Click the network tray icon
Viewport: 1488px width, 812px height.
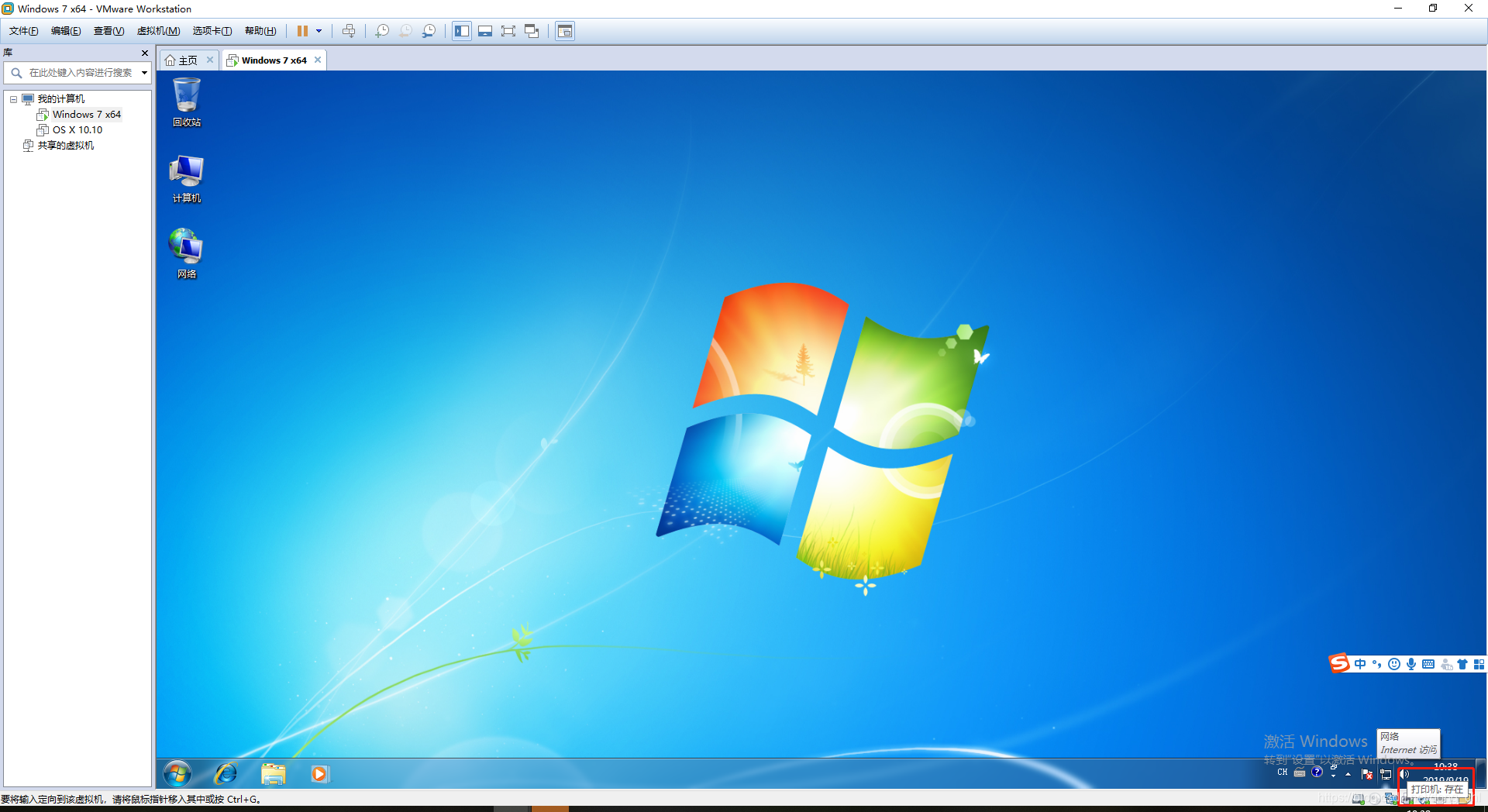pos(1386,774)
